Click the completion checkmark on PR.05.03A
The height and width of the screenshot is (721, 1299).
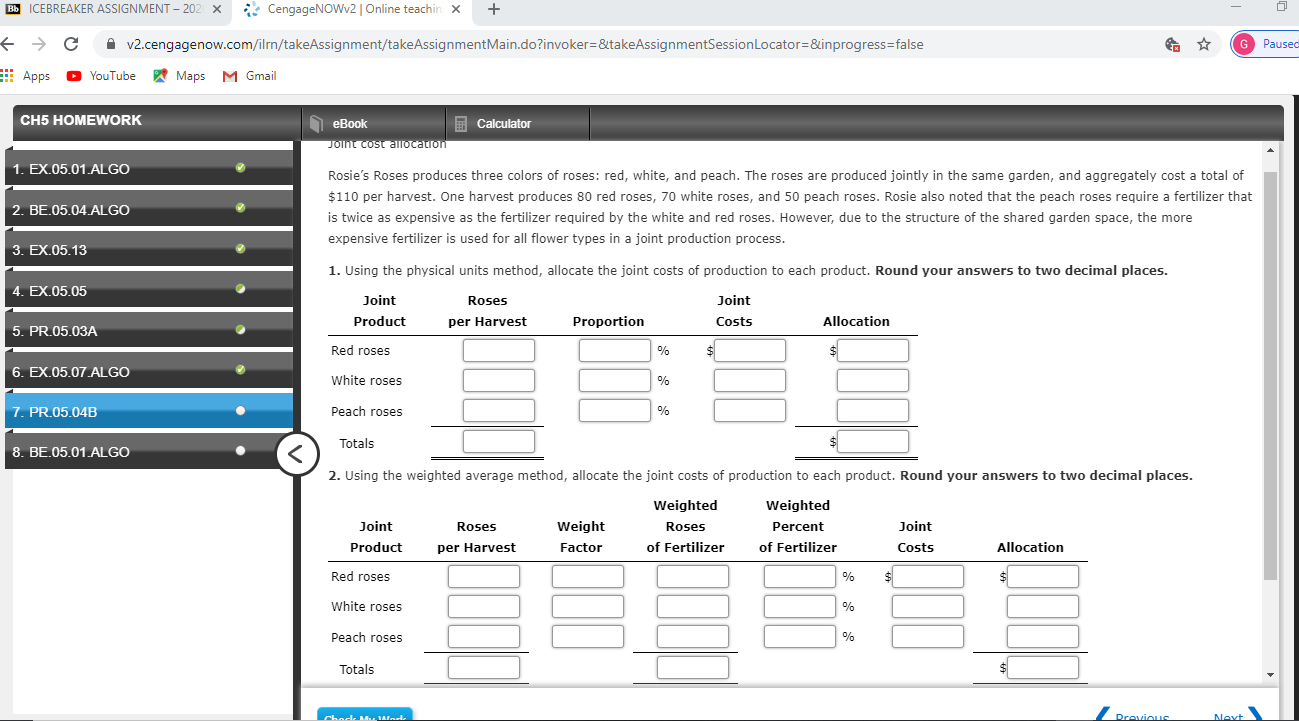(x=239, y=330)
